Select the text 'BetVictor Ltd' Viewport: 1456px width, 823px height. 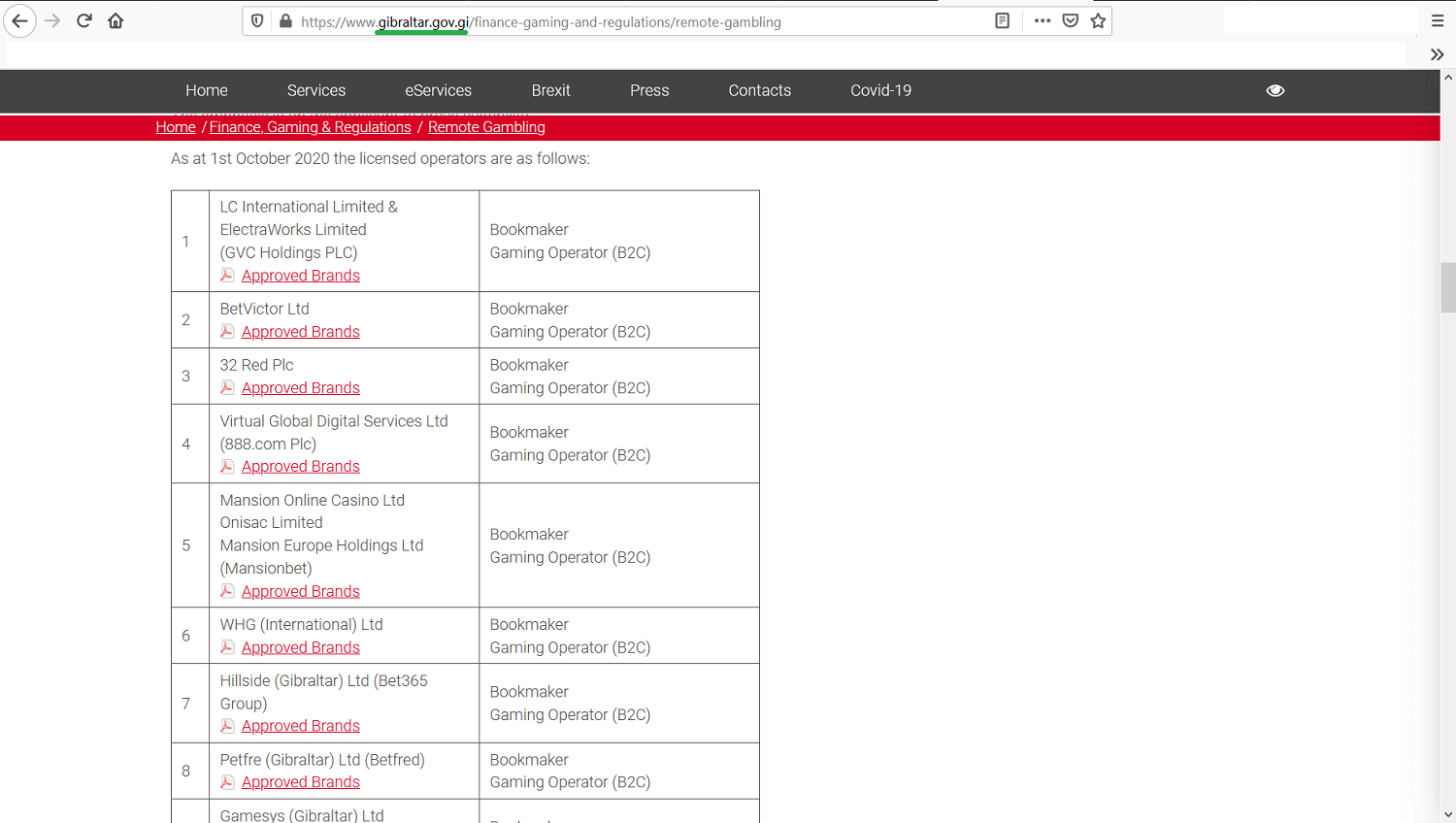tap(264, 309)
